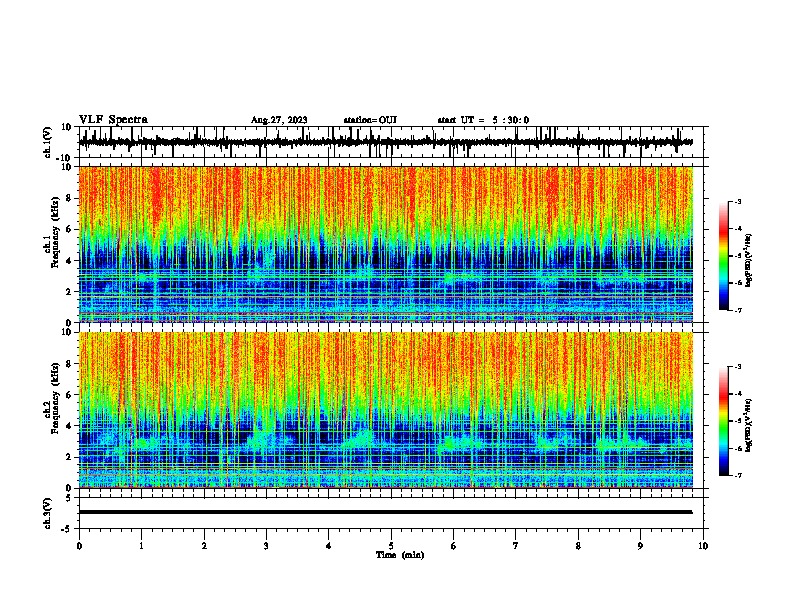Click the "ch.3(V)" axis label
792x612 pixels.
[47, 514]
